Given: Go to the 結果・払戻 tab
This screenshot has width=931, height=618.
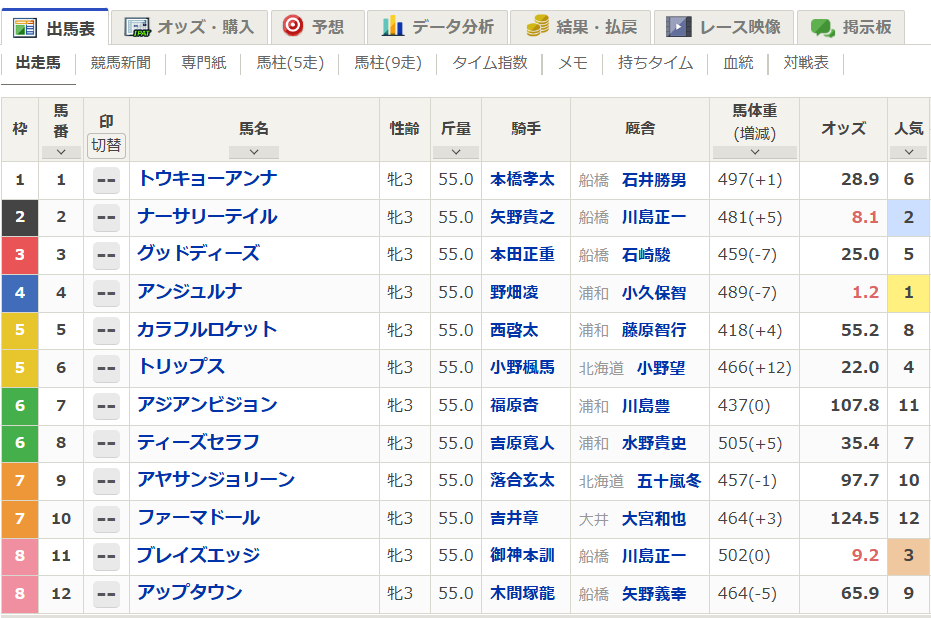Looking at the screenshot, I should click(581, 27).
